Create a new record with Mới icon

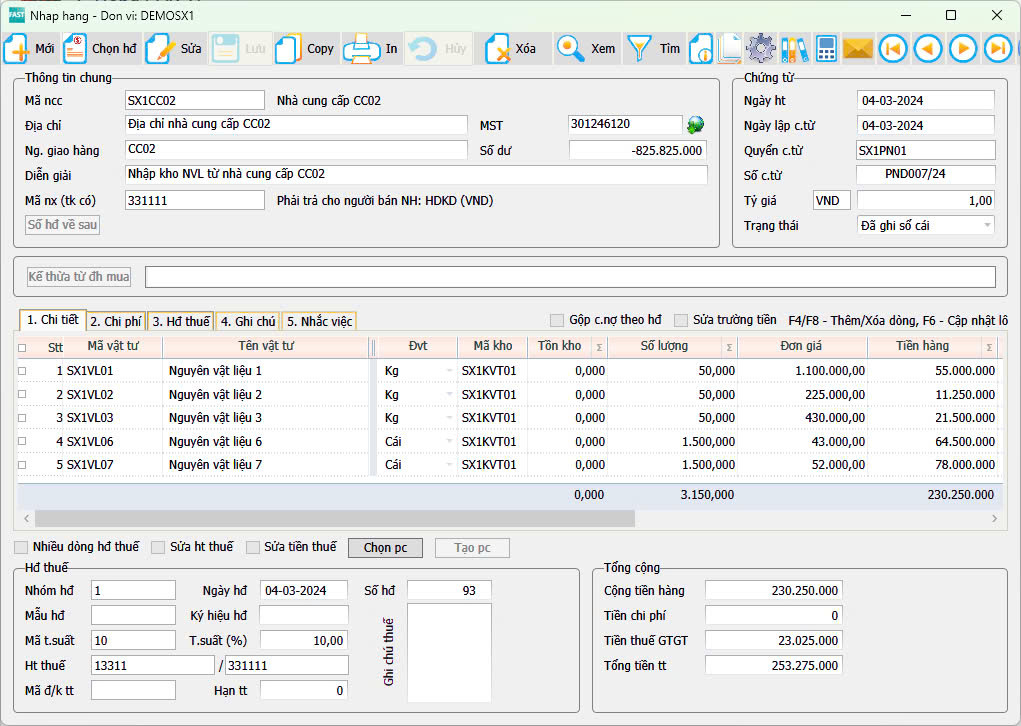click(x=19, y=48)
